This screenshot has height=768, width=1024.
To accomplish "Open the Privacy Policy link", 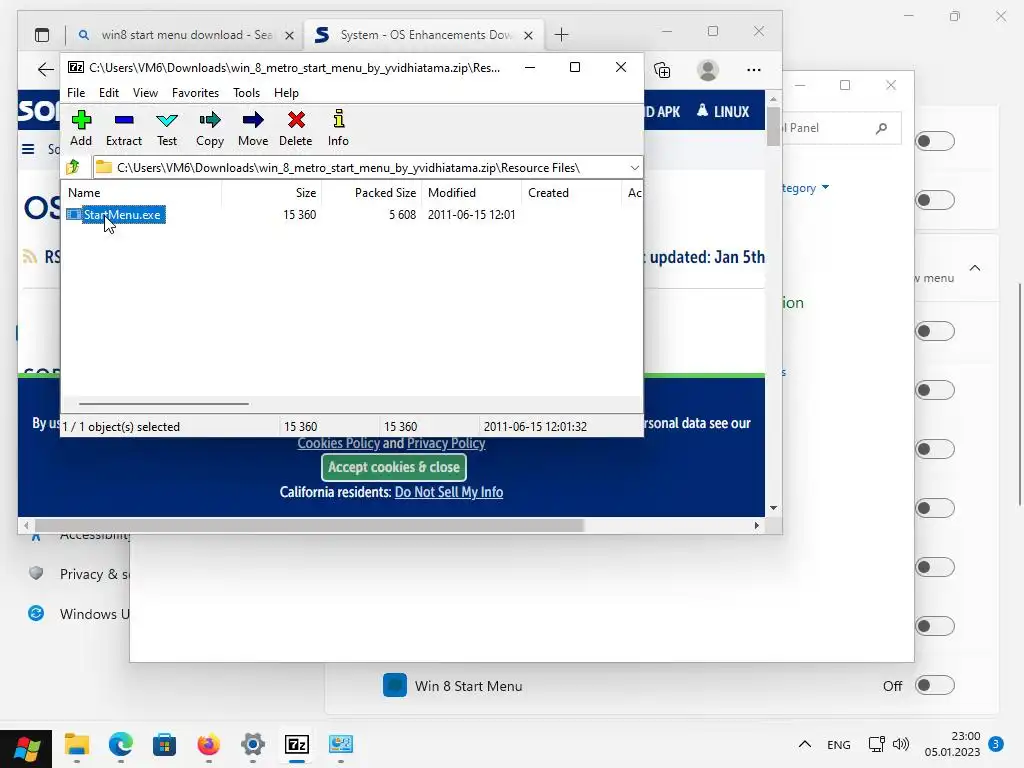I will (446, 443).
